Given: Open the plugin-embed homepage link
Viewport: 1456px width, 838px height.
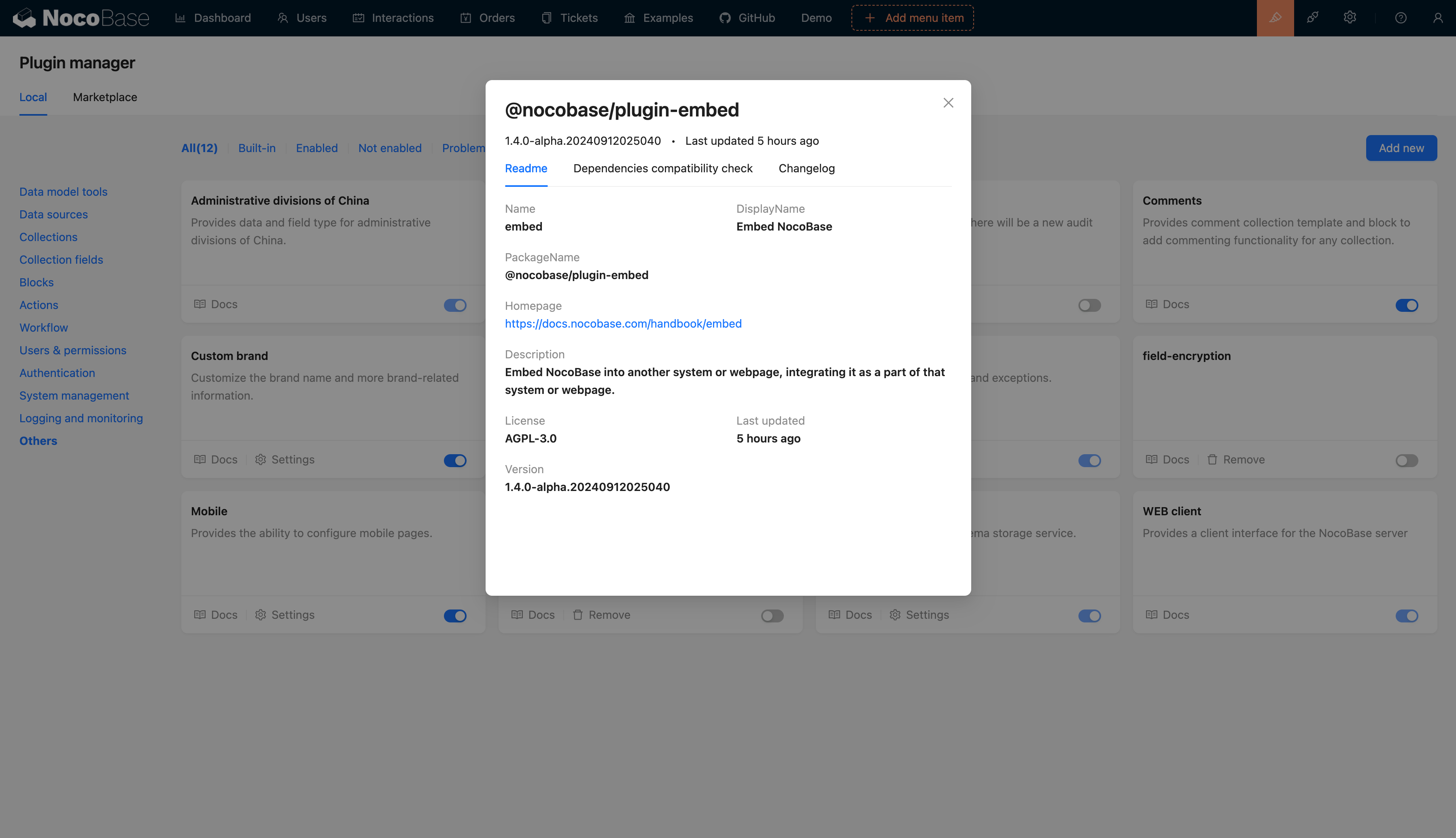Looking at the screenshot, I should [x=623, y=324].
